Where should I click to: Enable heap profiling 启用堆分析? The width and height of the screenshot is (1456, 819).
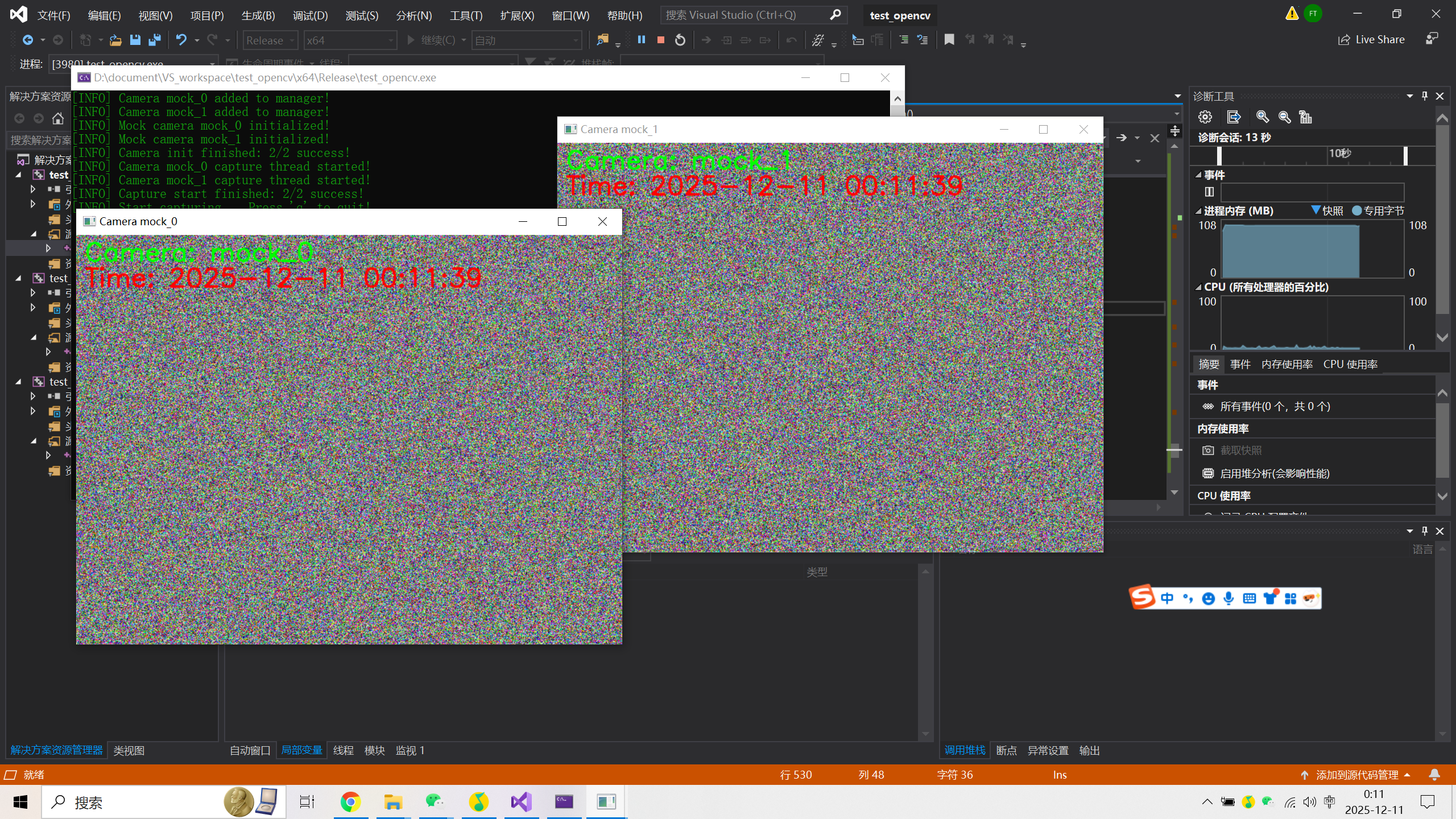tap(1274, 473)
